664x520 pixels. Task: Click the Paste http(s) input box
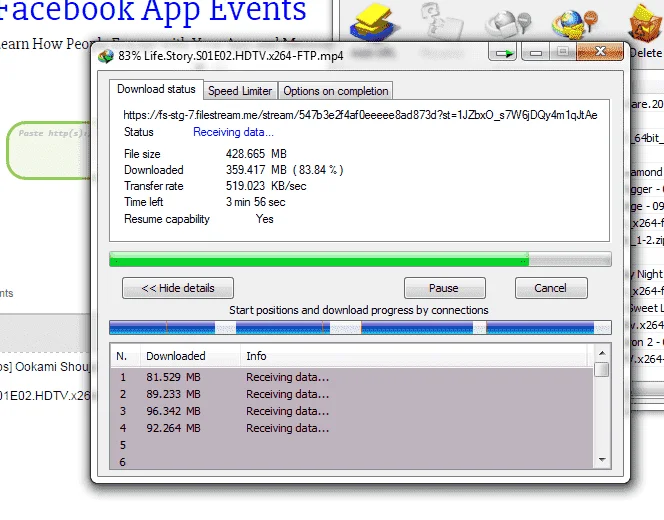(49, 150)
